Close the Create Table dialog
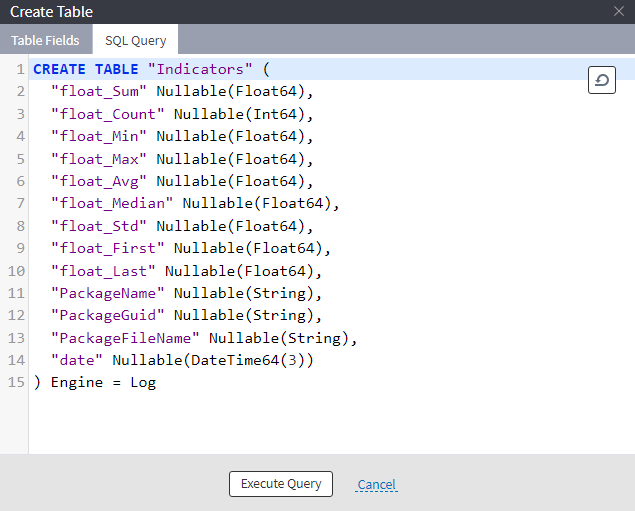Image resolution: width=635 pixels, height=511 pixels. 618,11
